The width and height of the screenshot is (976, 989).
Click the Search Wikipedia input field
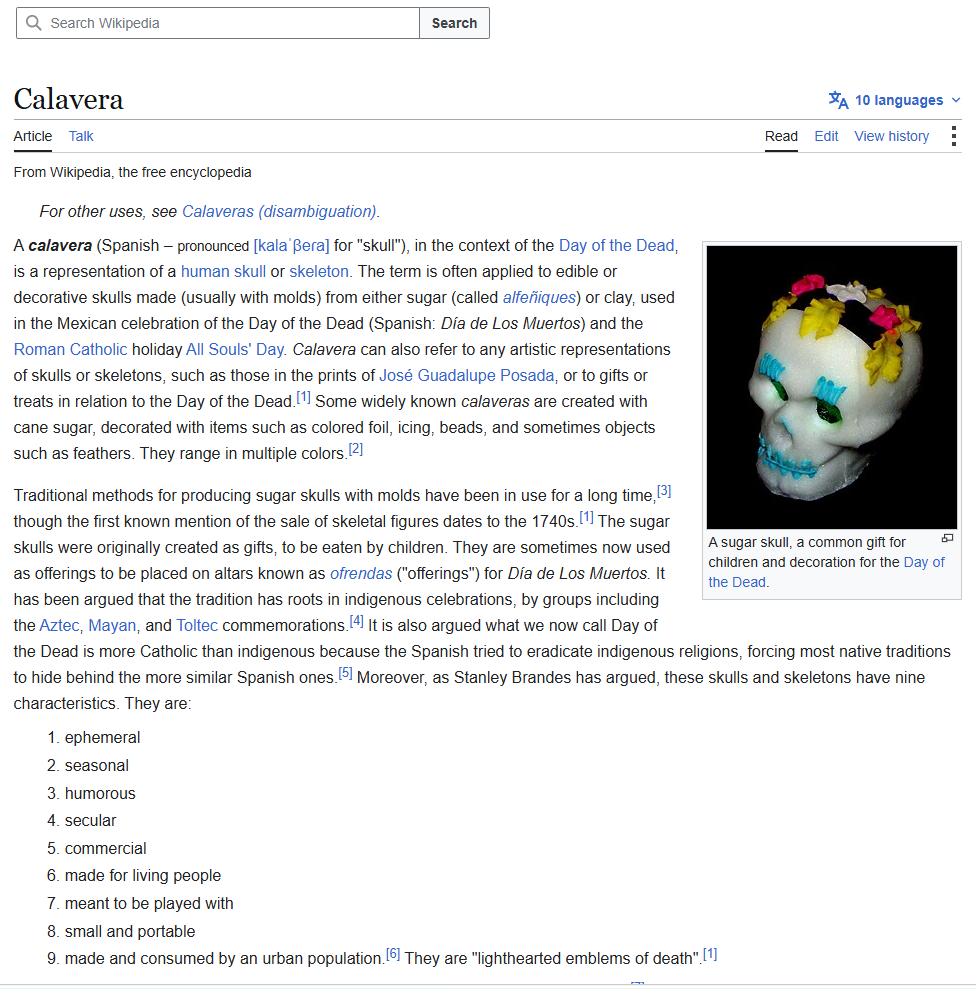(x=218, y=23)
